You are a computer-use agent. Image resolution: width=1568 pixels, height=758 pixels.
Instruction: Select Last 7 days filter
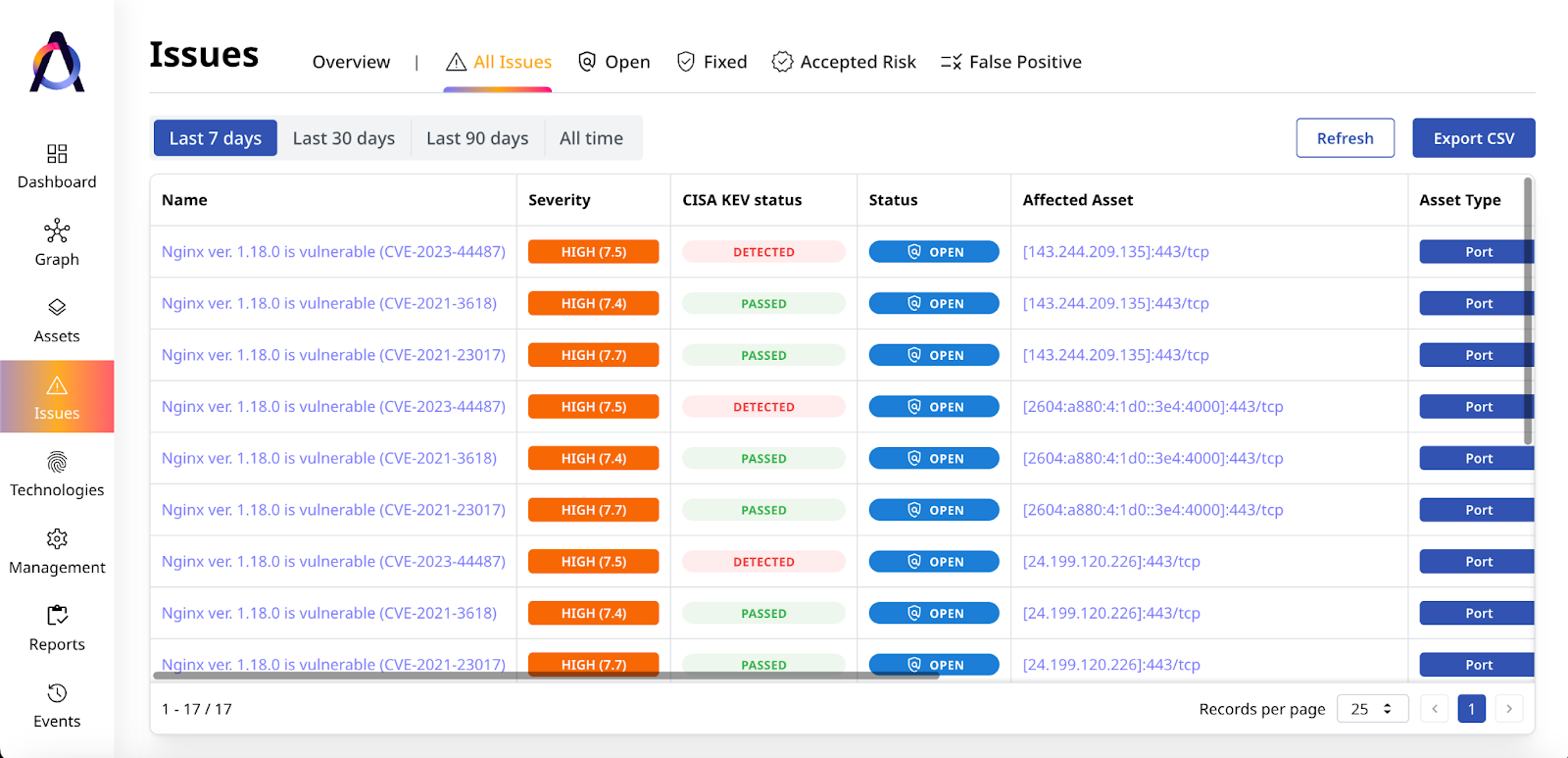tap(216, 138)
